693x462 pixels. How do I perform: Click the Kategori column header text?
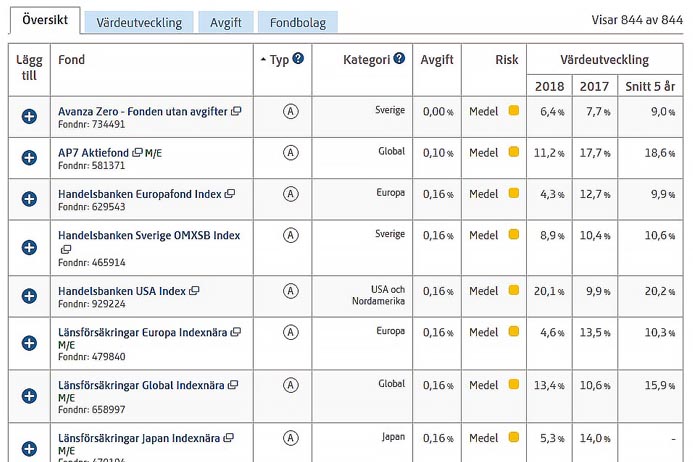click(x=366, y=60)
